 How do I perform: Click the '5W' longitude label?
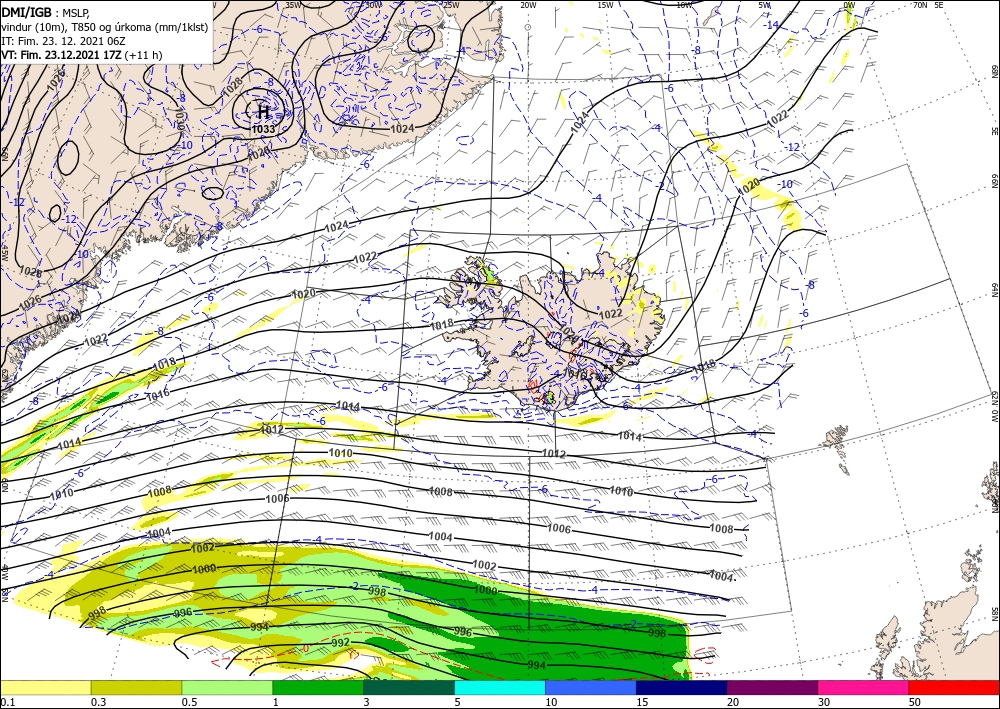click(764, 5)
